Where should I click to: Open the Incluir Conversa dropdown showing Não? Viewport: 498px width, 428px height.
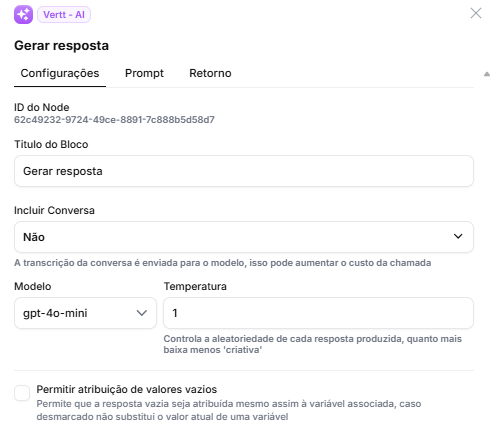(x=244, y=237)
